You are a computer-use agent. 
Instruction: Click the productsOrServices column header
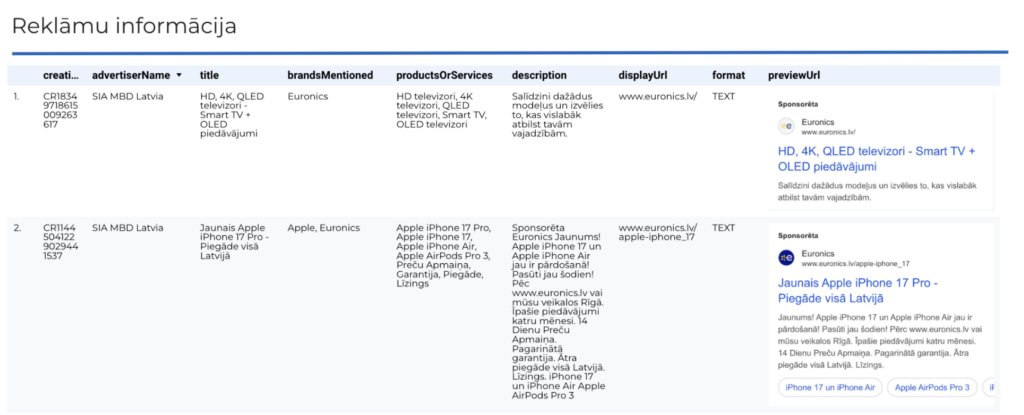pyautogui.click(x=445, y=75)
